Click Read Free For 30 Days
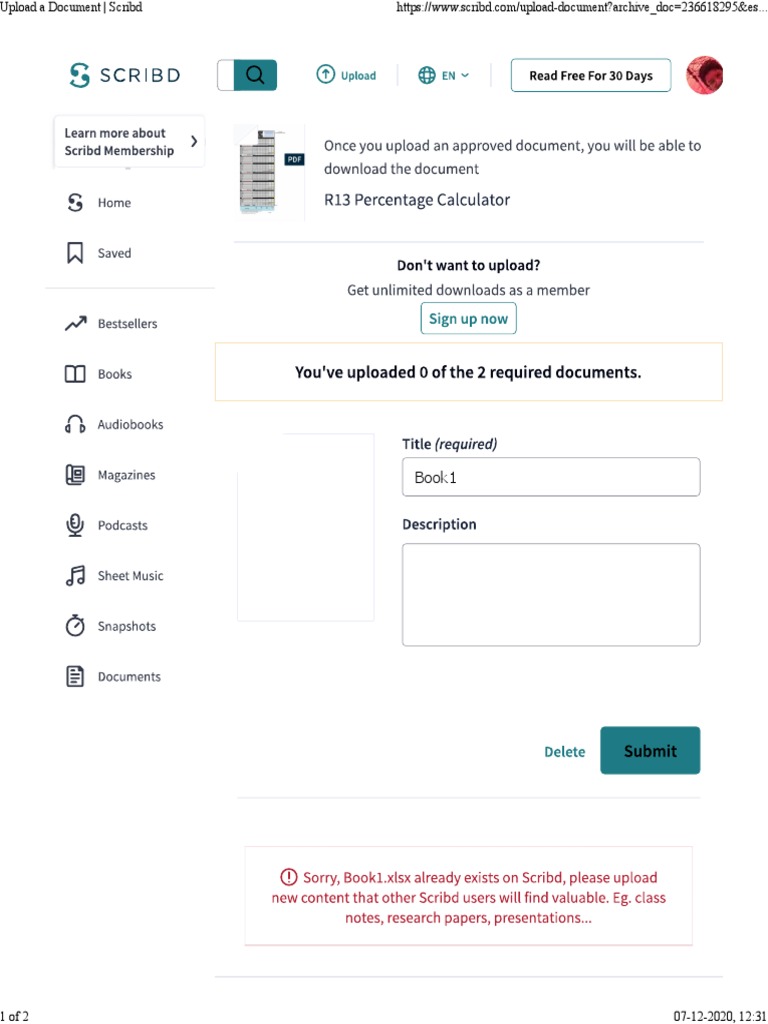 pos(590,75)
